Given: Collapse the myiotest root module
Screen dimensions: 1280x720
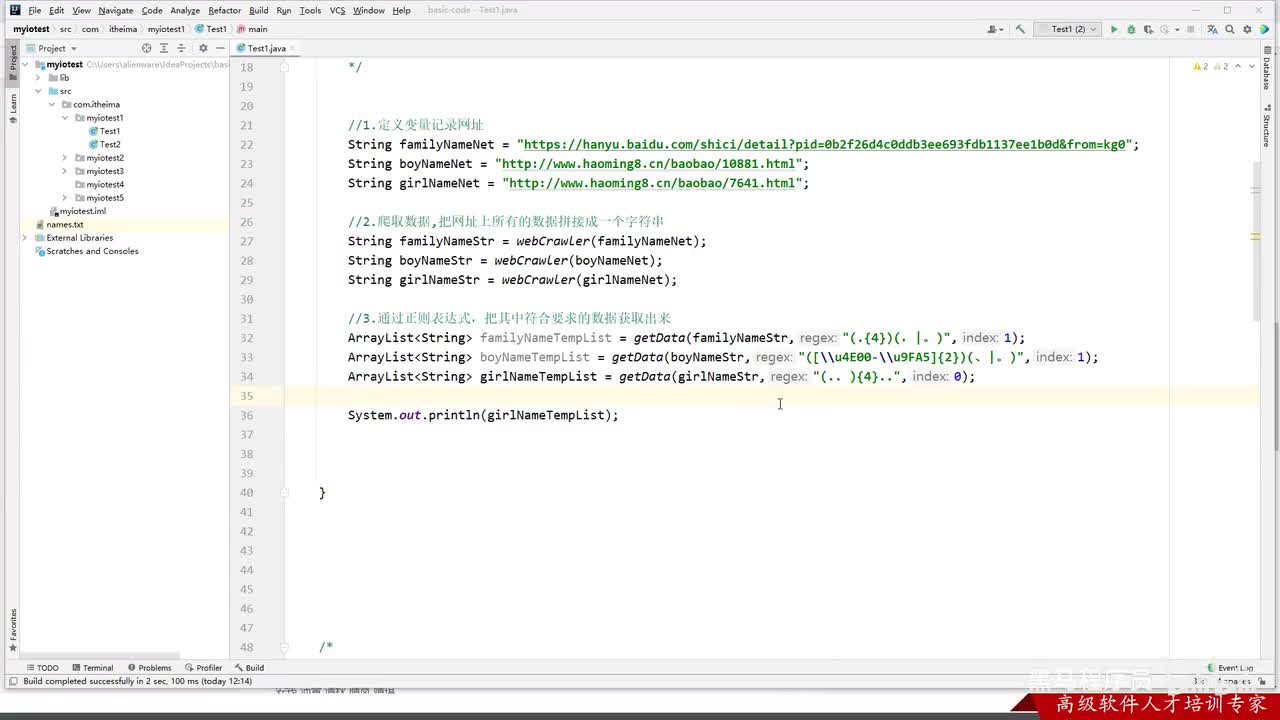Looking at the screenshot, I should [27, 64].
